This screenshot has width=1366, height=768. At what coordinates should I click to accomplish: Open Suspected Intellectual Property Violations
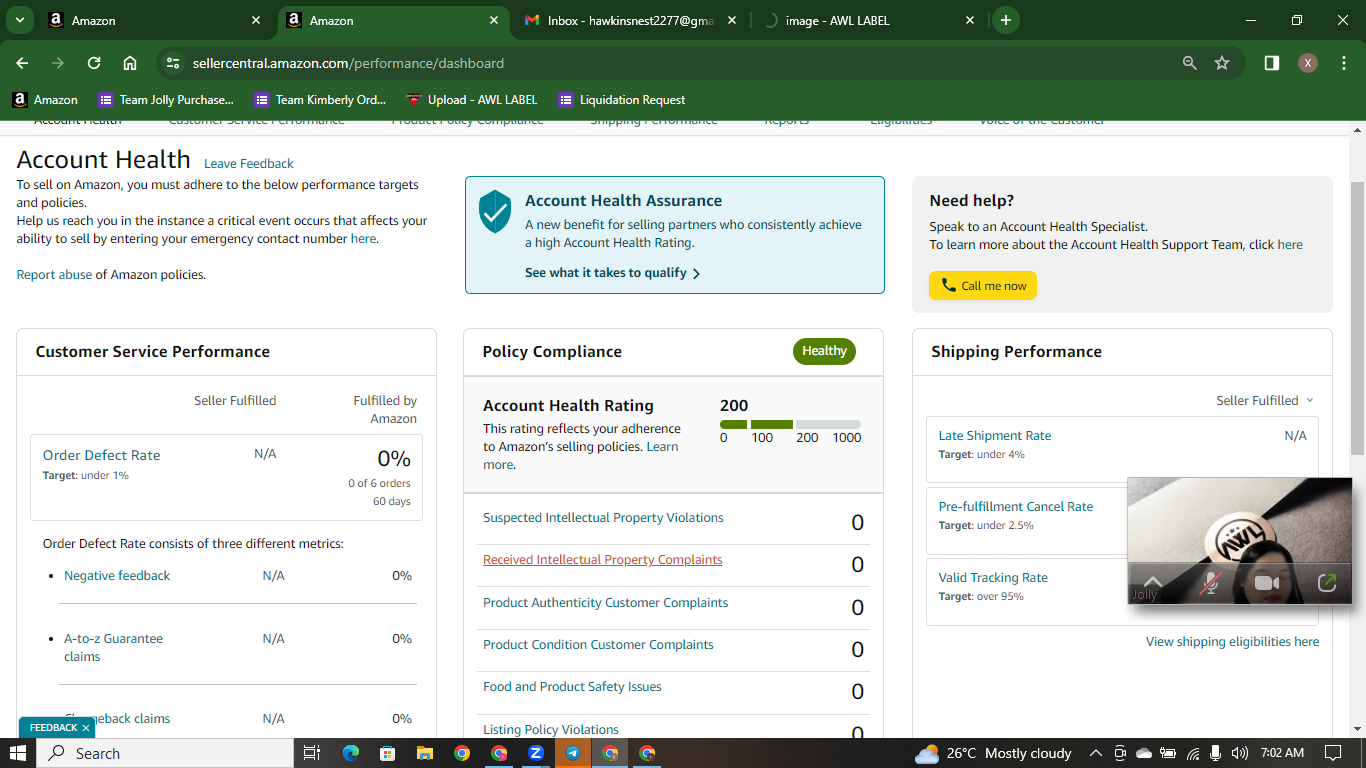603,518
